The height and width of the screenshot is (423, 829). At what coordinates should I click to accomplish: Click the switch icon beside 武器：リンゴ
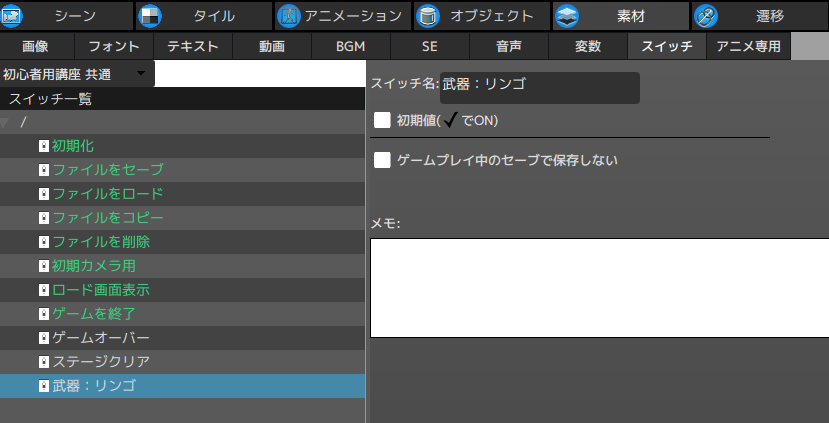coord(44,385)
